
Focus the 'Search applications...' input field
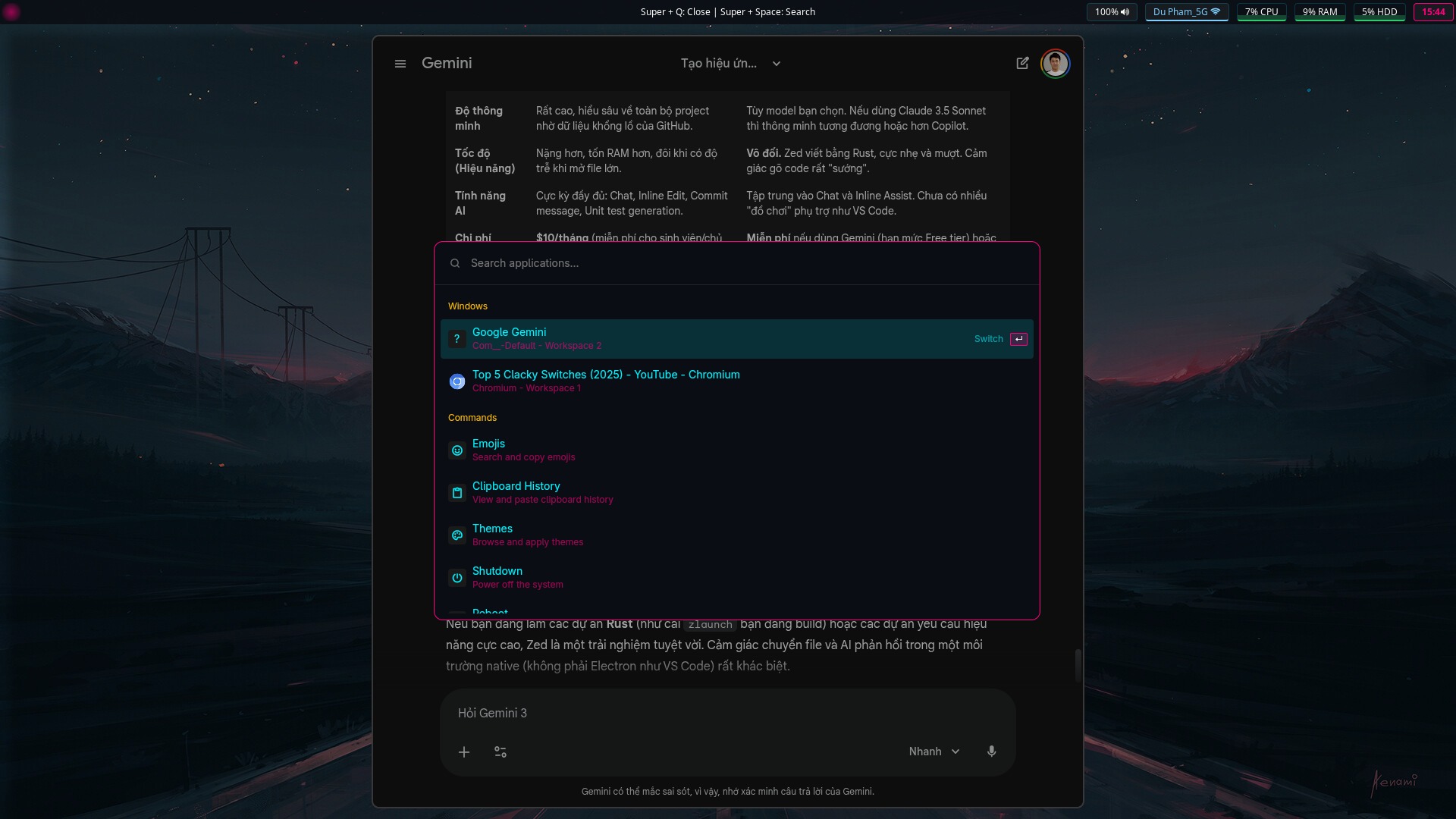736,263
